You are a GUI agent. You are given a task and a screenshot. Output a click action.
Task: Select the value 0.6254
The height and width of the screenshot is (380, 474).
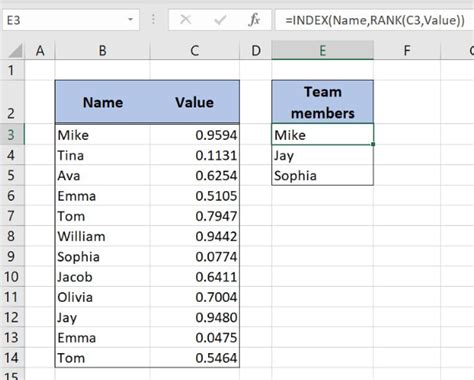coord(195,175)
